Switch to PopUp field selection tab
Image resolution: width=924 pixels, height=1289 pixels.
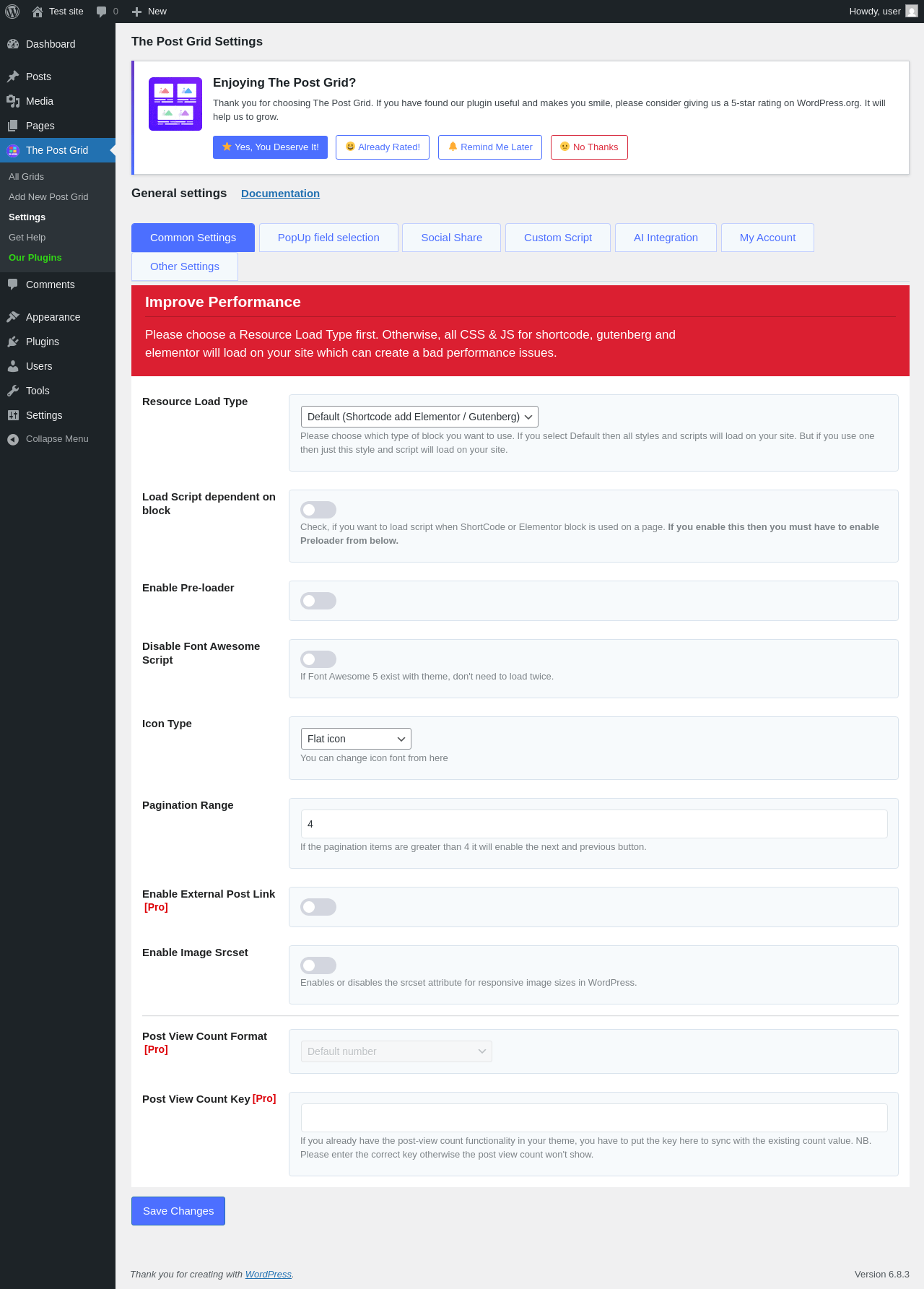[328, 238]
